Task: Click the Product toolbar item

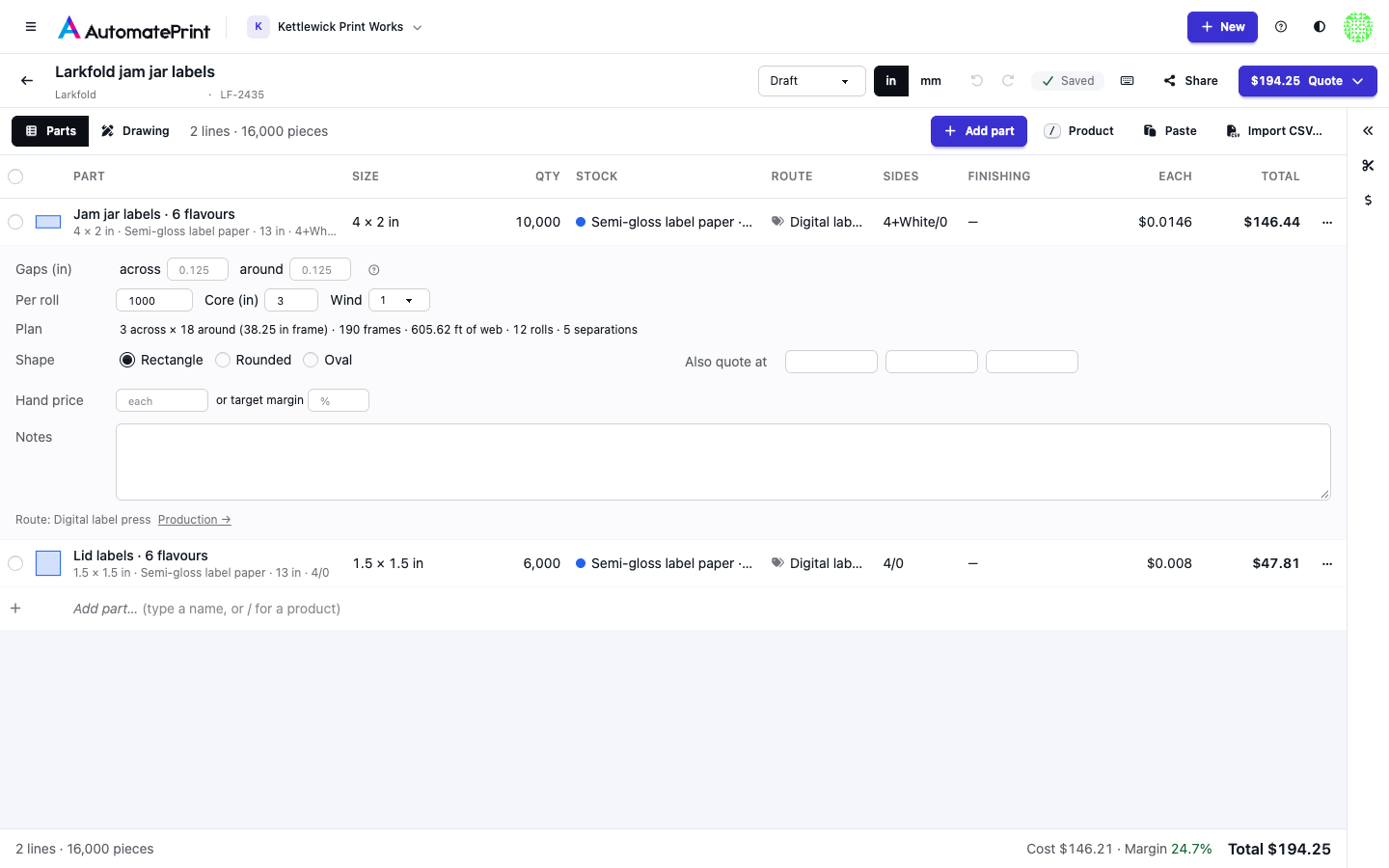Action: (1079, 131)
